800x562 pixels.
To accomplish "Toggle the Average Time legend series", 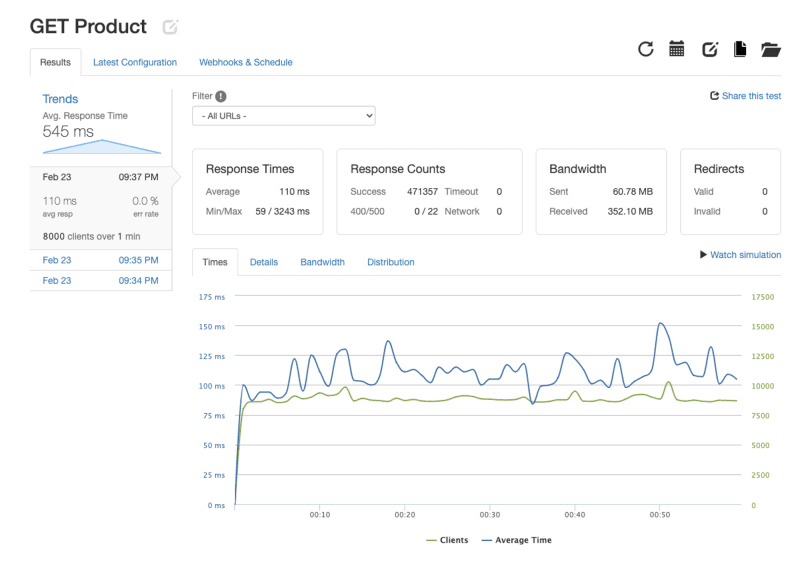I will point(516,540).
